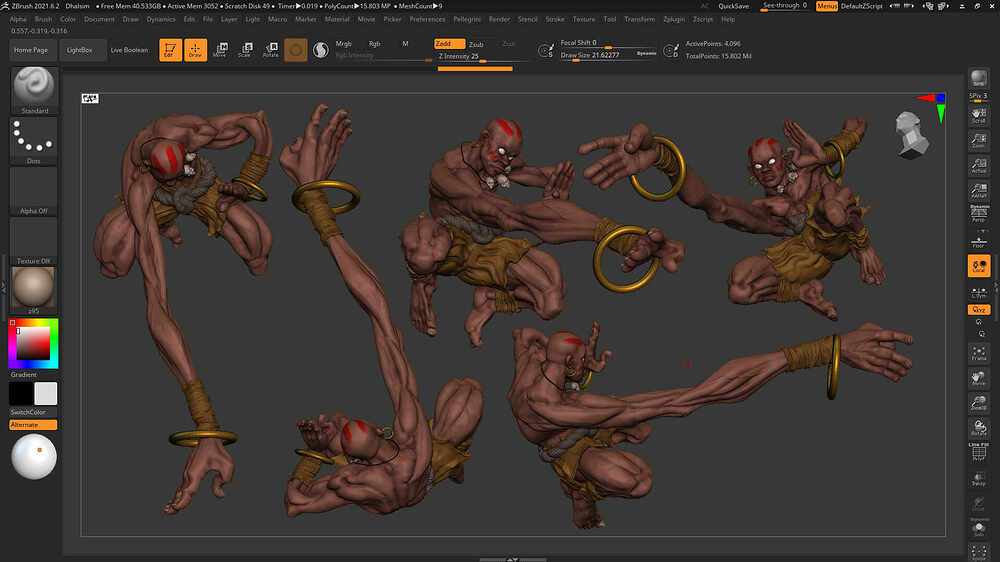Screen dimensions: 1000x562
Task: Click the Scroll canvas icon
Action: pyautogui.click(x=978, y=115)
